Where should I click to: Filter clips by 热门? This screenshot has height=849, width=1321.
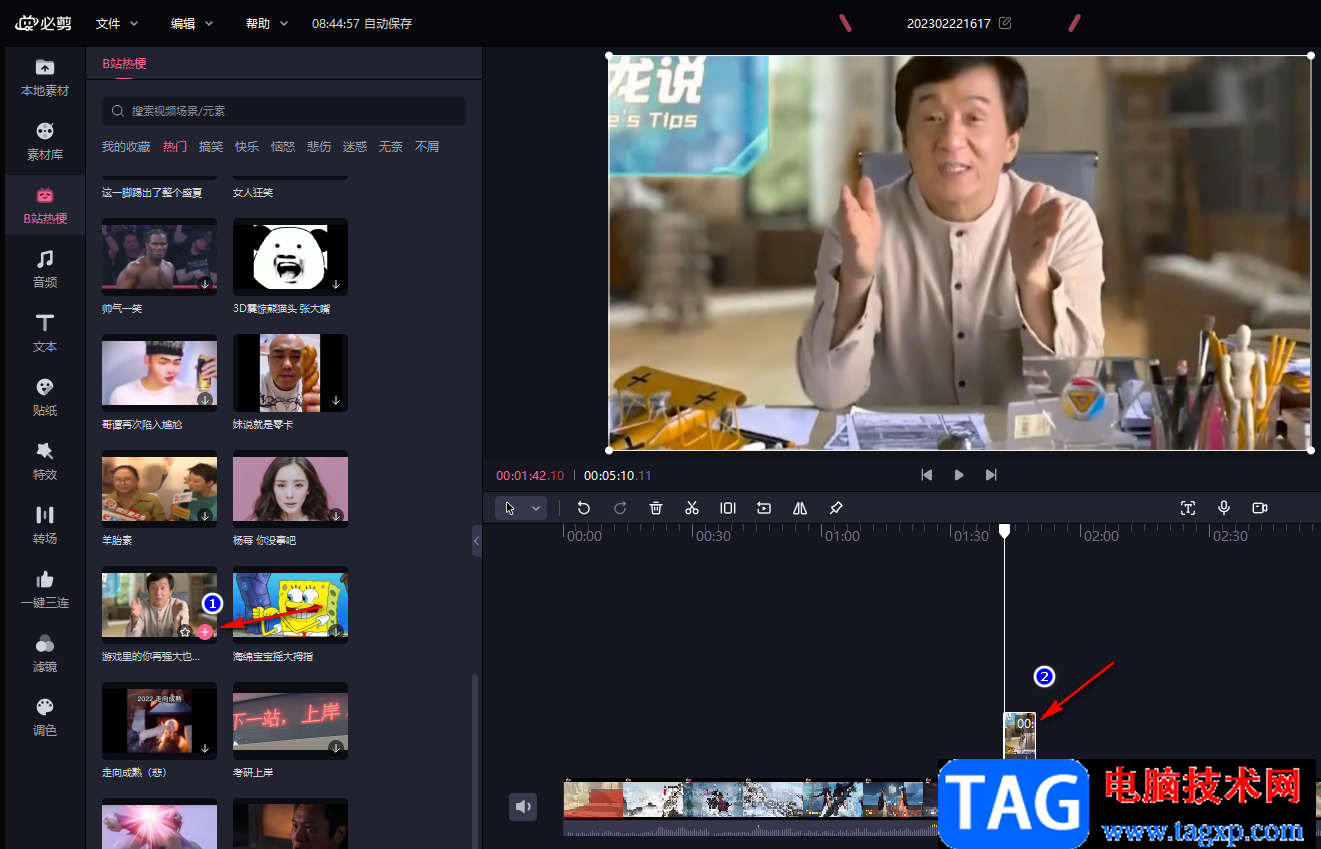[x=175, y=147]
